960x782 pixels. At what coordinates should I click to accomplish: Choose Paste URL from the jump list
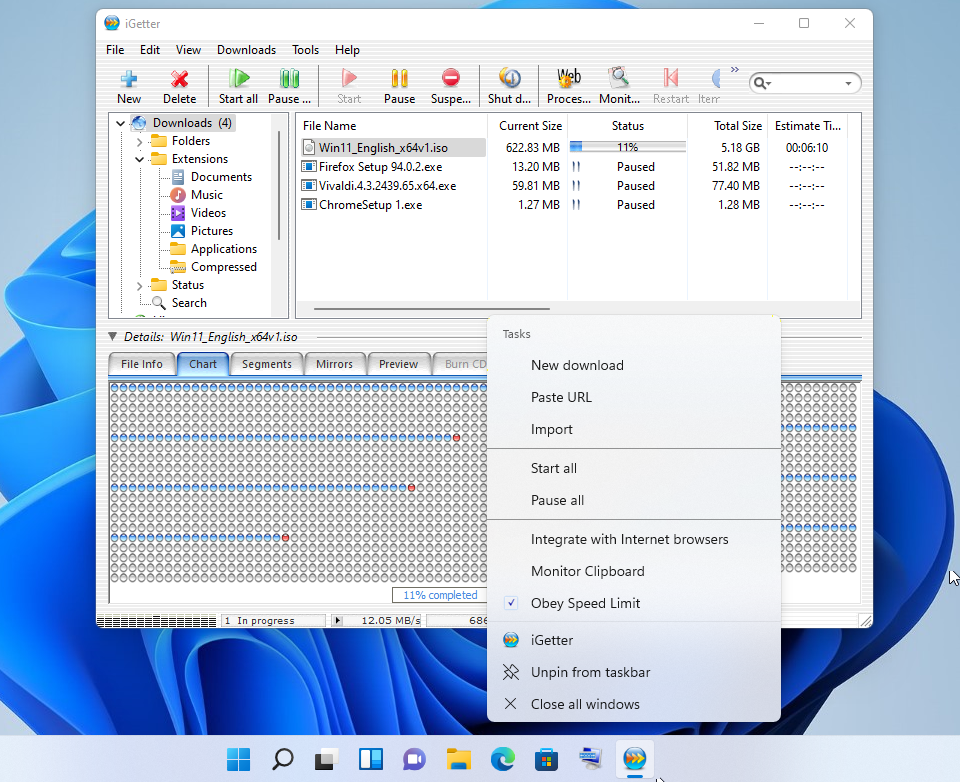pos(561,397)
